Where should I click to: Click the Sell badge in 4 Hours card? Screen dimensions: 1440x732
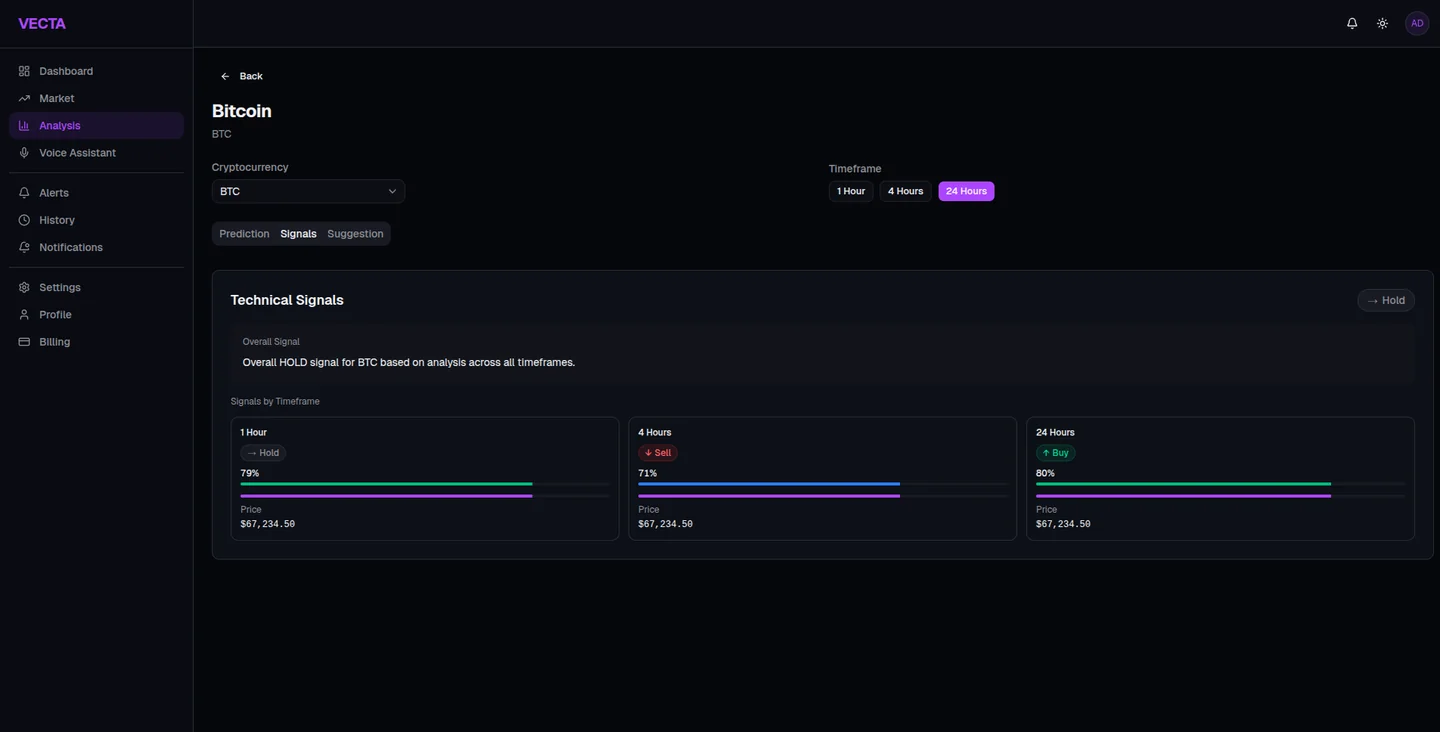658,453
